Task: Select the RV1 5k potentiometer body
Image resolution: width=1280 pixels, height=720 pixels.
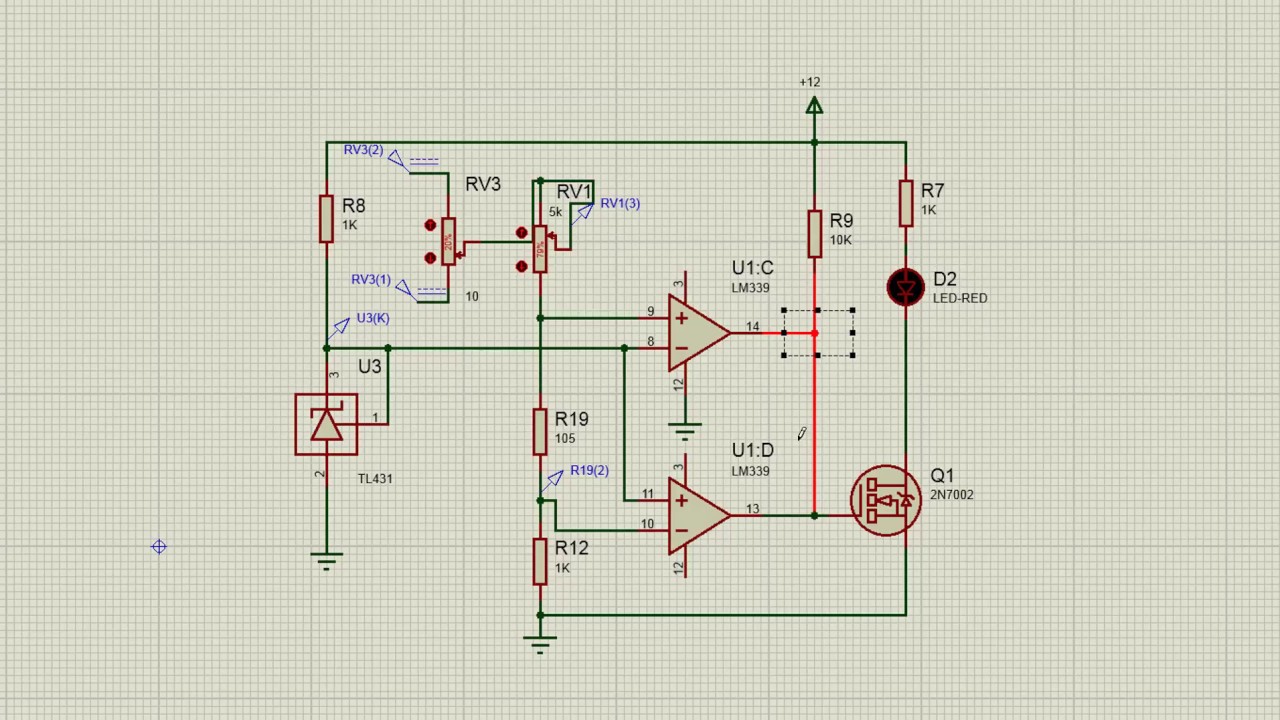Action: click(x=540, y=250)
